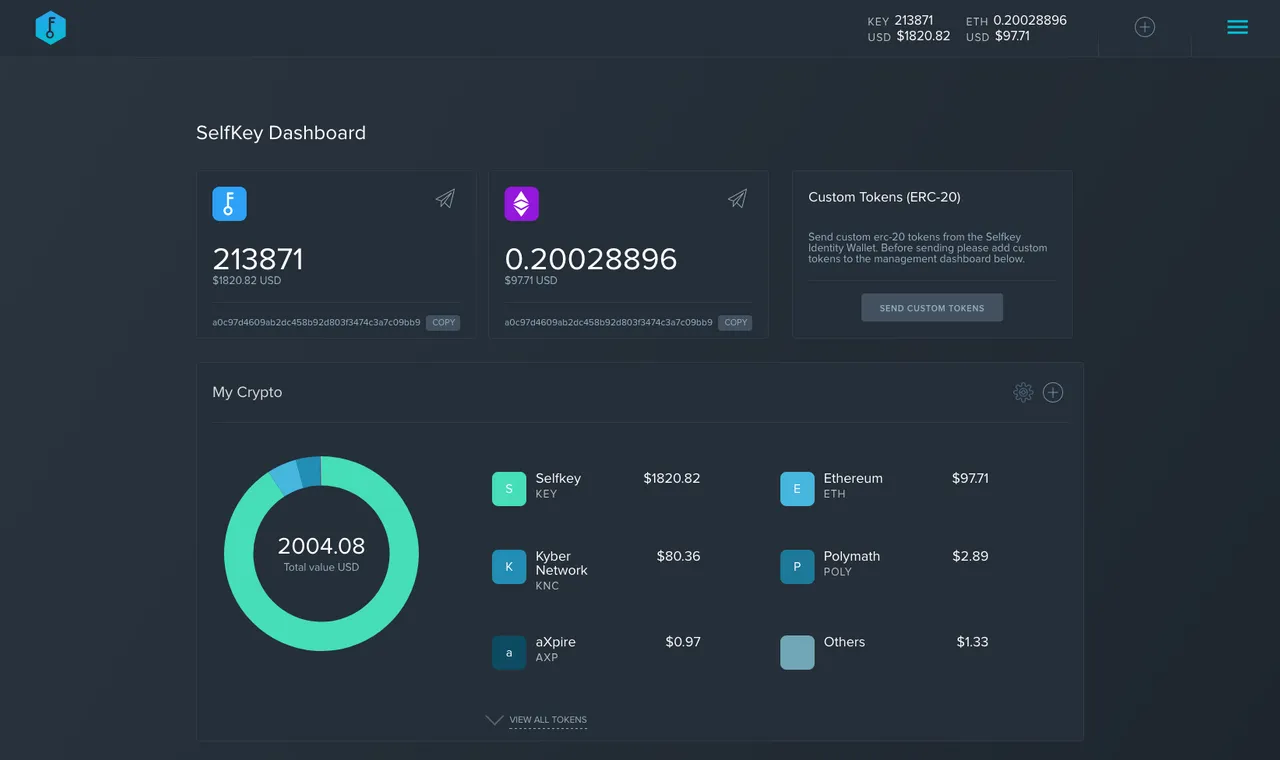Click the Others $1.33 value

972,642
